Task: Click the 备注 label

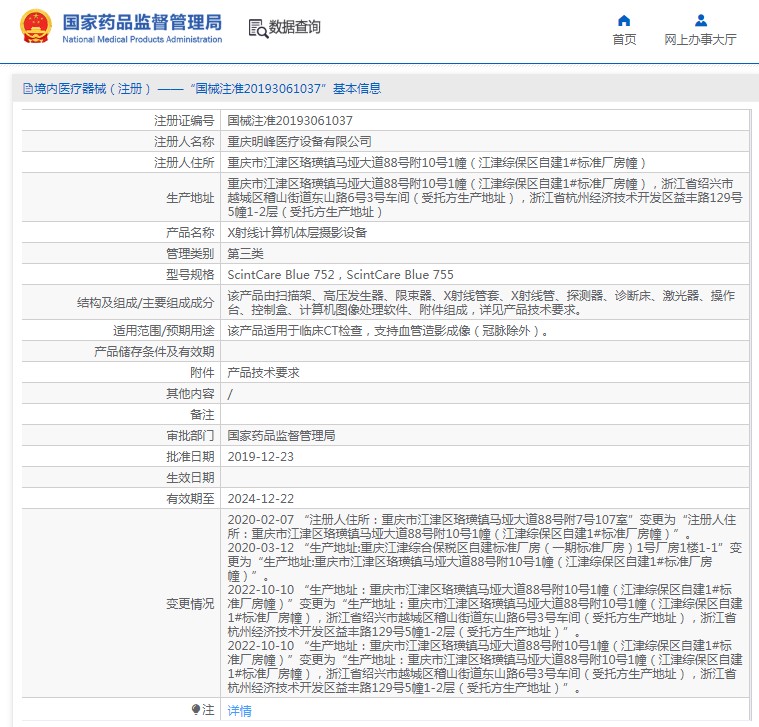Action: (202, 415)
